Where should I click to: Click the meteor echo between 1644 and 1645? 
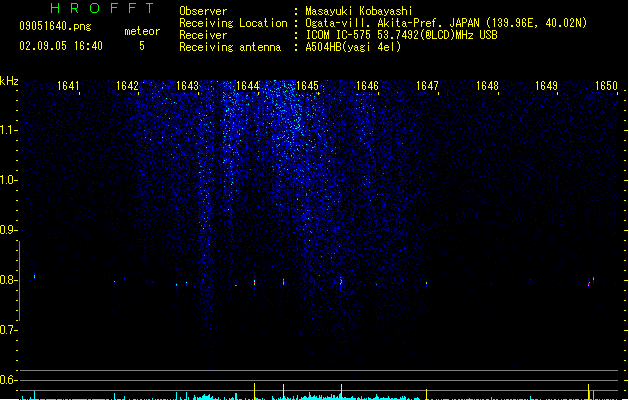[284, 282]
